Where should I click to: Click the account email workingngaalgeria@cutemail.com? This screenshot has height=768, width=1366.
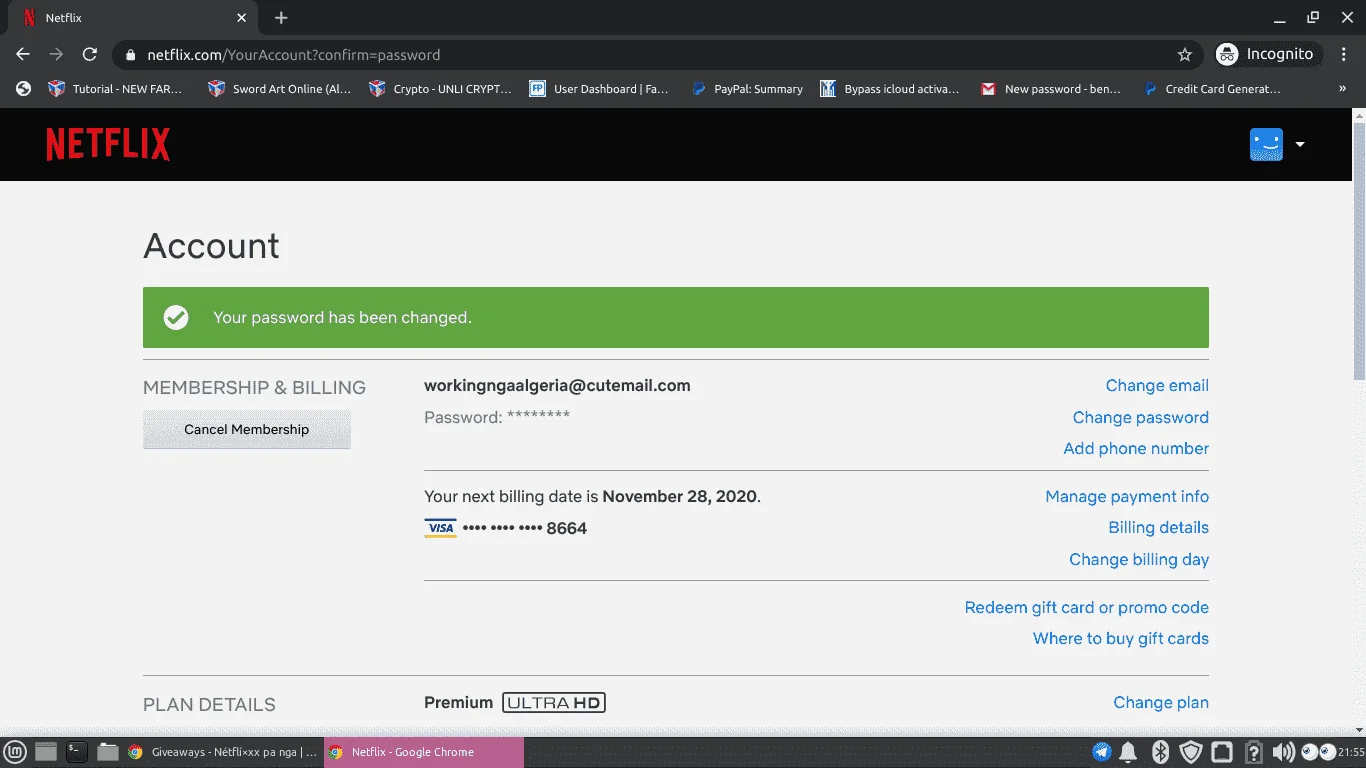pos(557,385)
